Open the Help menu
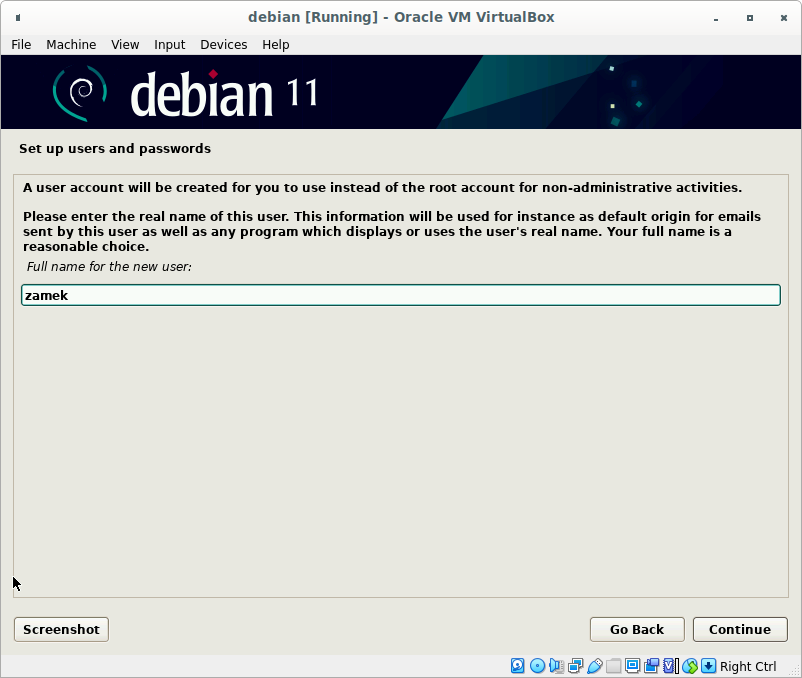 click(275, 45)
